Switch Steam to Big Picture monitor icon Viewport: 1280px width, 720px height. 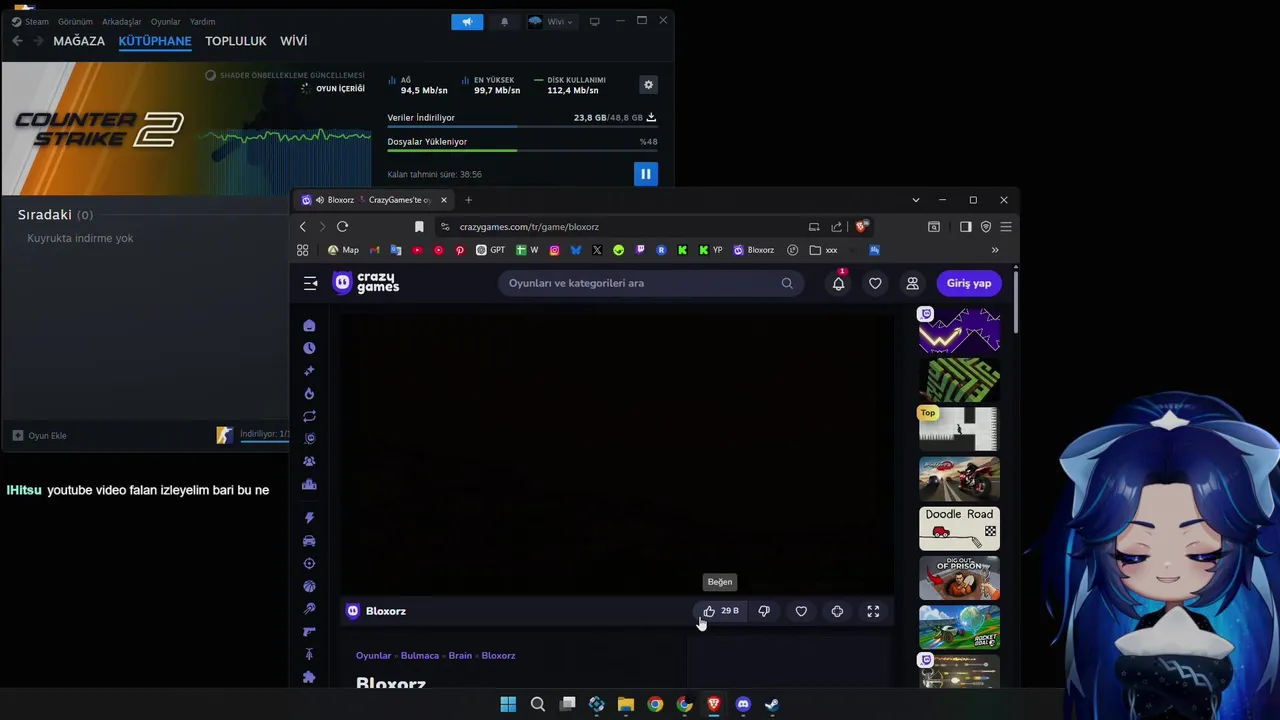pos(594,21)
